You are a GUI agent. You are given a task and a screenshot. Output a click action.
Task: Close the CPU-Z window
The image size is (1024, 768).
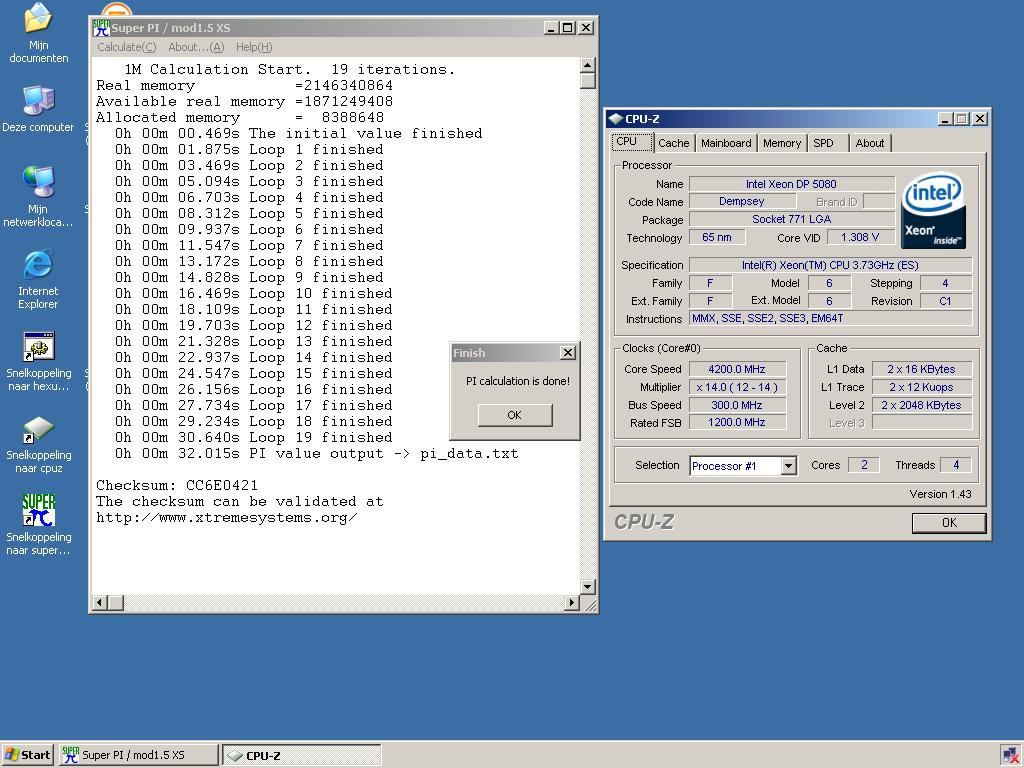coord(980,119)
